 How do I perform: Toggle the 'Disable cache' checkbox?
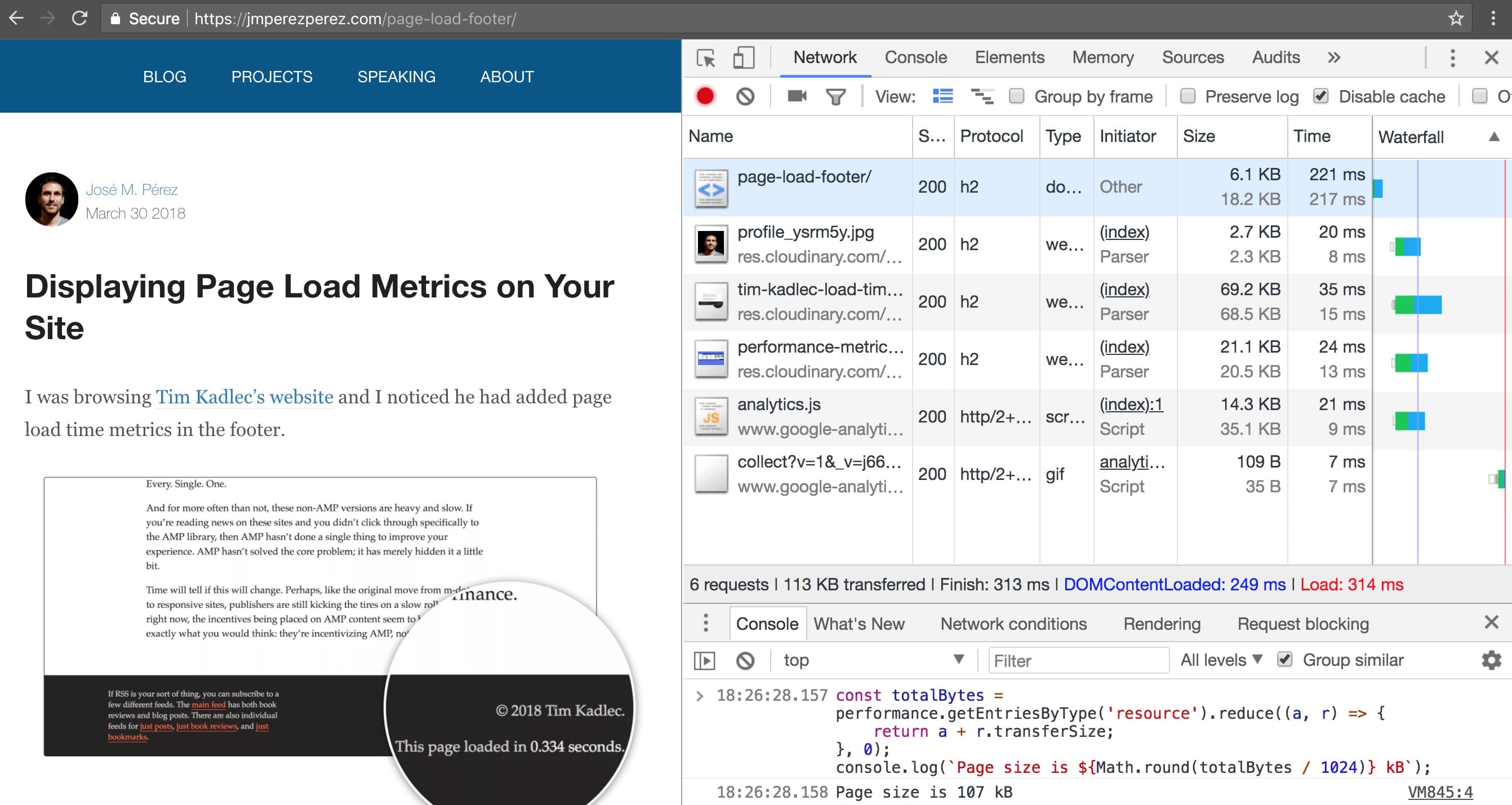point(1322,96)
